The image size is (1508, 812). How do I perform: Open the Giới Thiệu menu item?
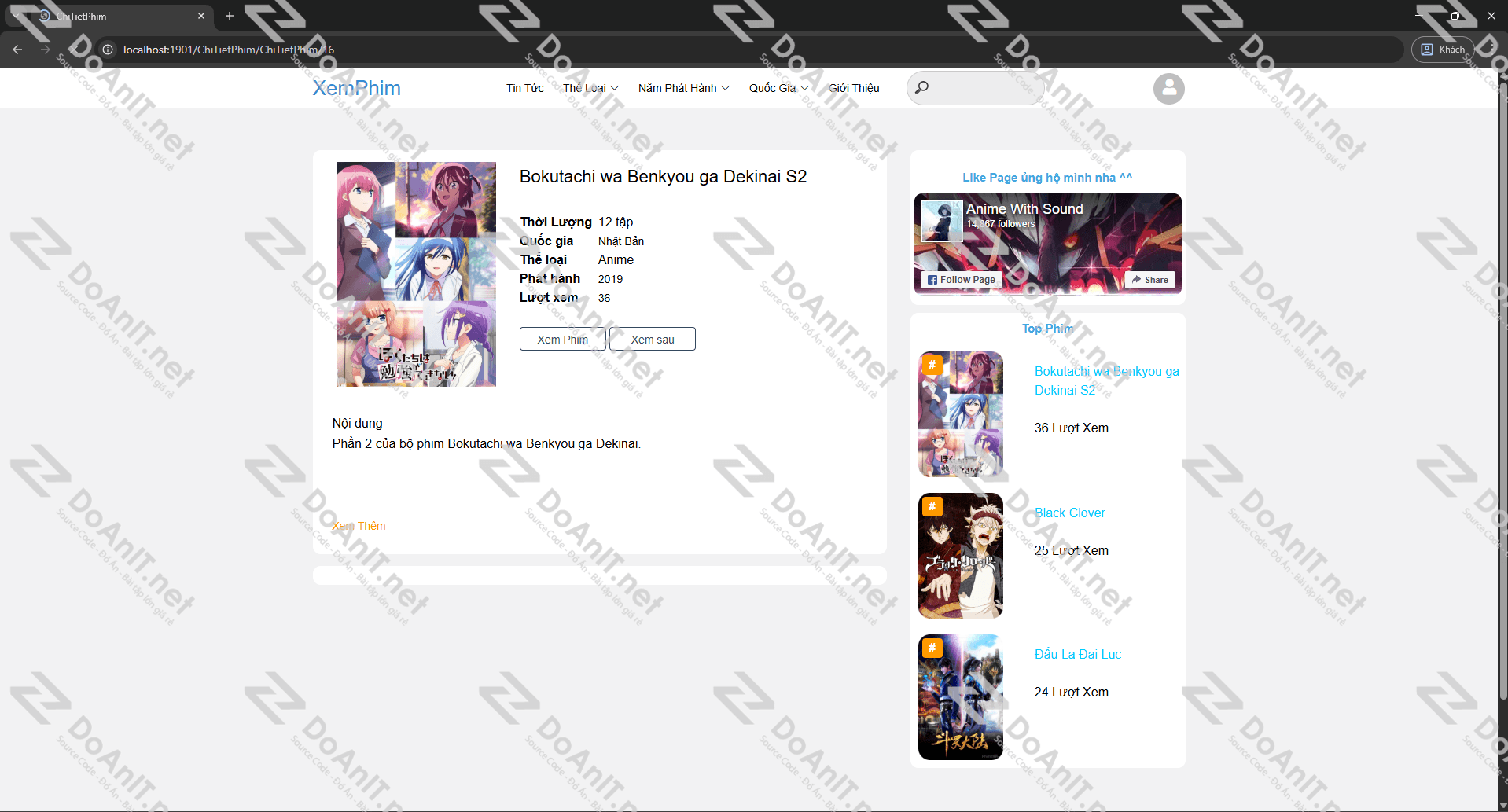click(x=854, y=88)
